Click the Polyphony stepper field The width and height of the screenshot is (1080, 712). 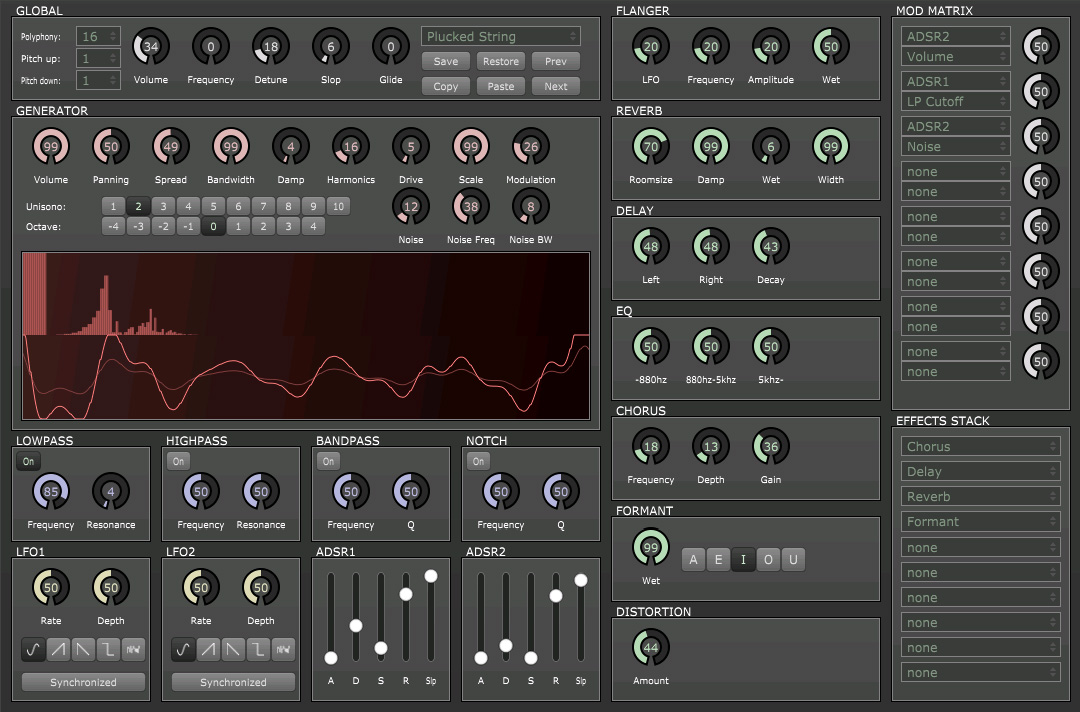coord(98,36)
